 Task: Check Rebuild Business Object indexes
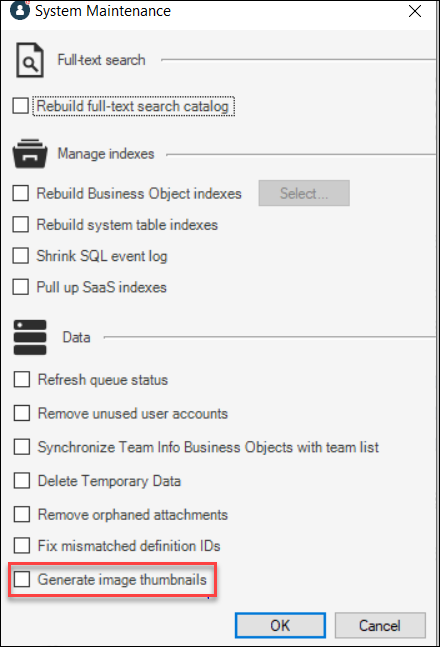(x=21, y=193)
